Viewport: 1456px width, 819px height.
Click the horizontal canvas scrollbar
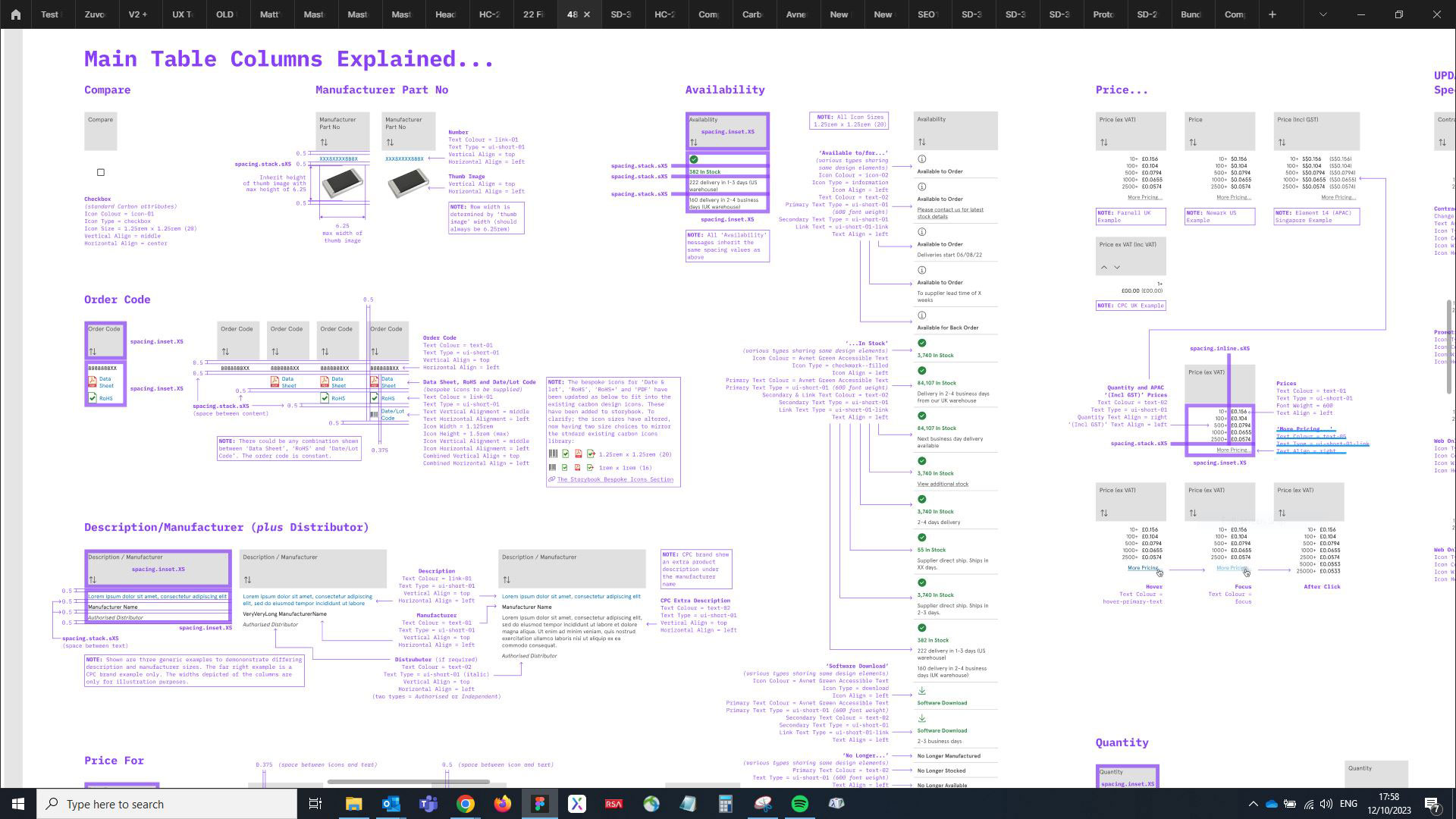pyautogui.click(x=408, y=782)
